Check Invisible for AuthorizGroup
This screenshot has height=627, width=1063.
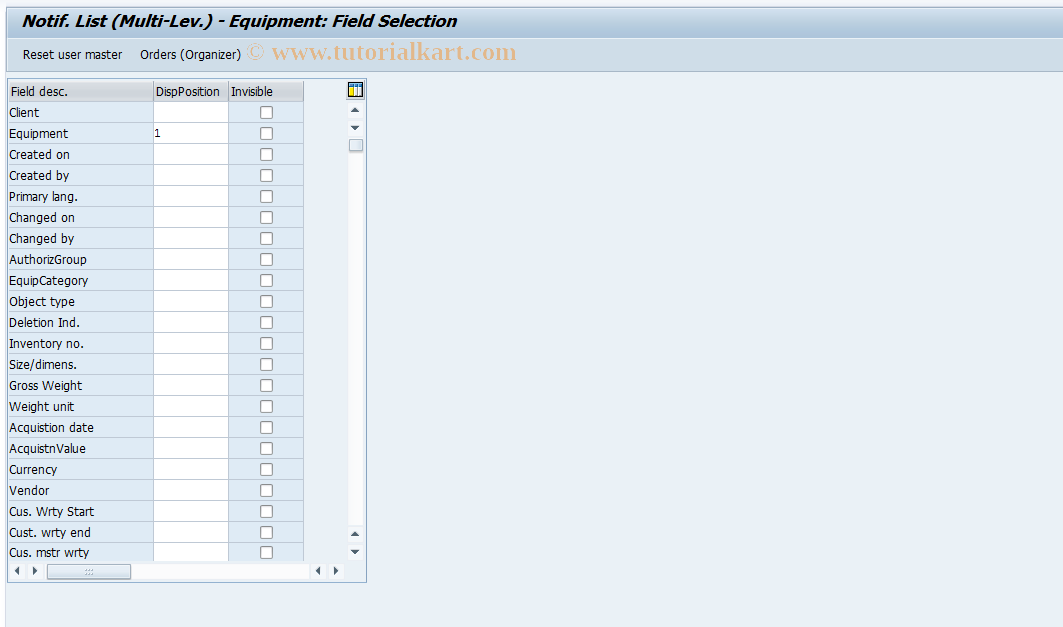click(266, 260)
